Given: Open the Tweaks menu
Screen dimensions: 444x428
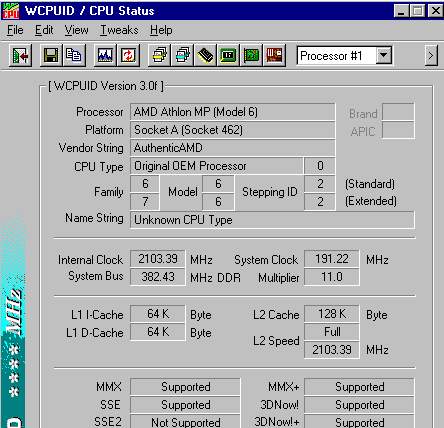Looking at the screenshot, I should (119, 30).
